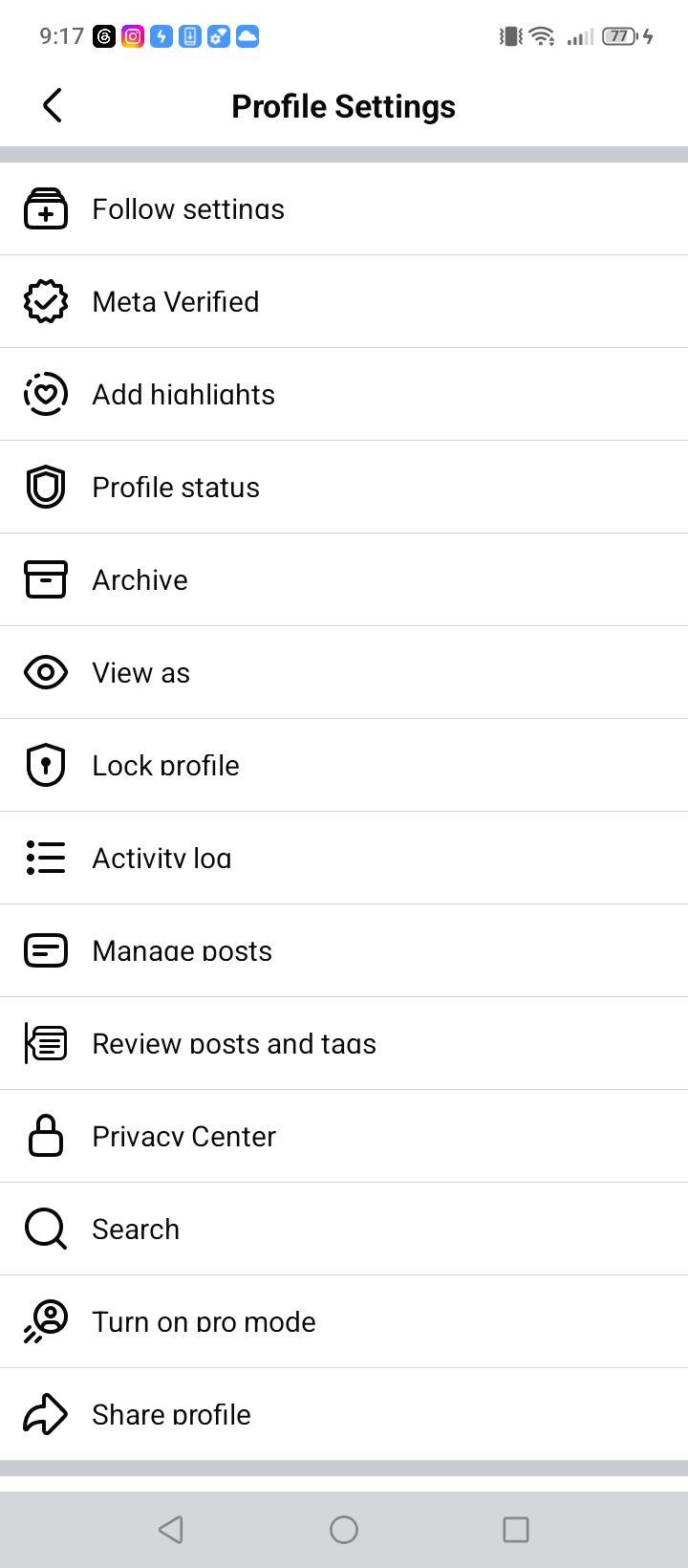
Task: Click the Follow settings icon
Action: 46,208
